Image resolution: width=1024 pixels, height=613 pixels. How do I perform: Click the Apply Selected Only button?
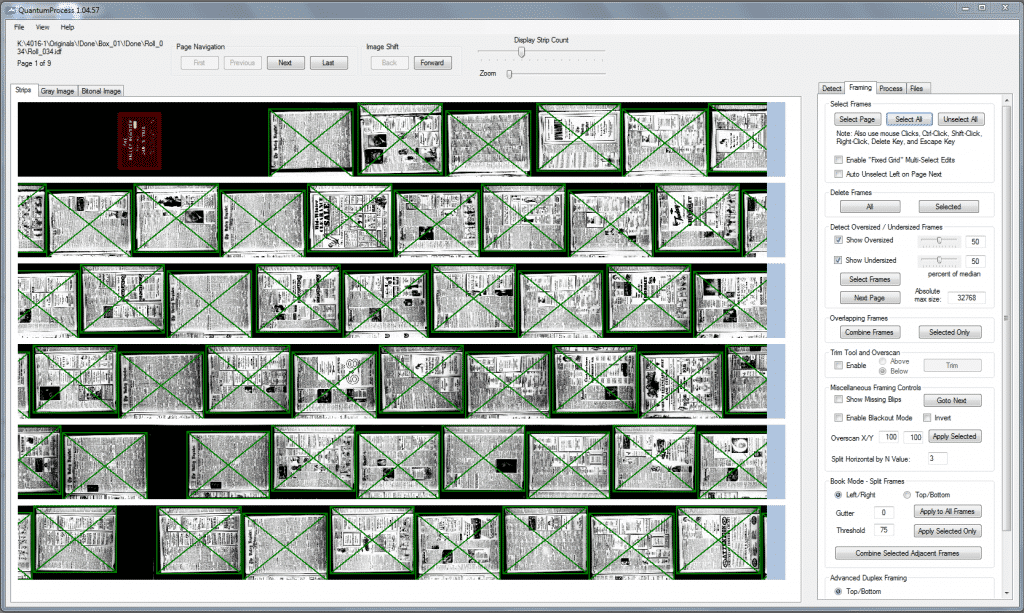(x=948, y=531)
